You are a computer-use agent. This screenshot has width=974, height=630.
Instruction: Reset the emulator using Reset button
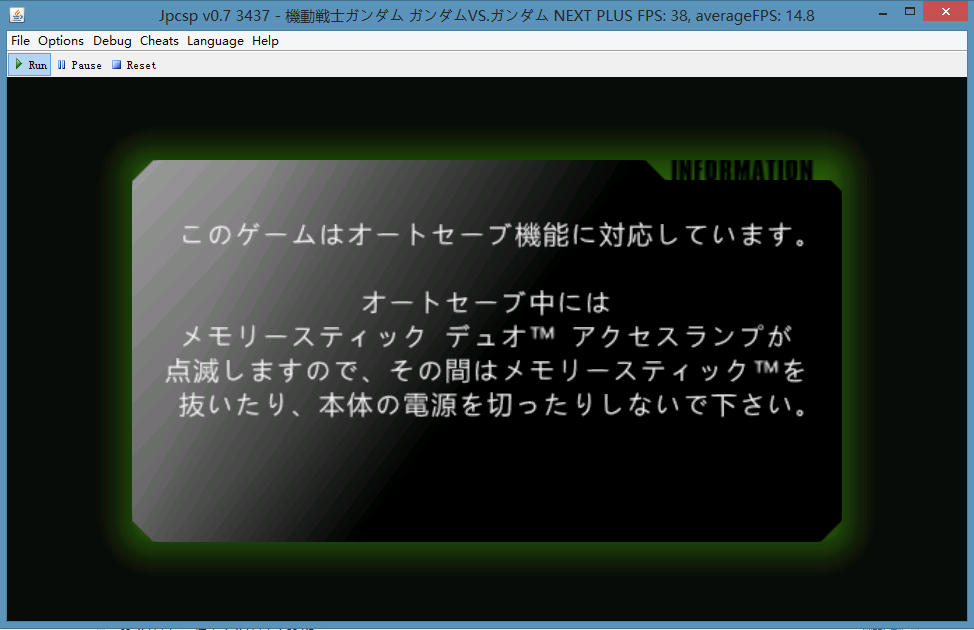pos(134,65)
